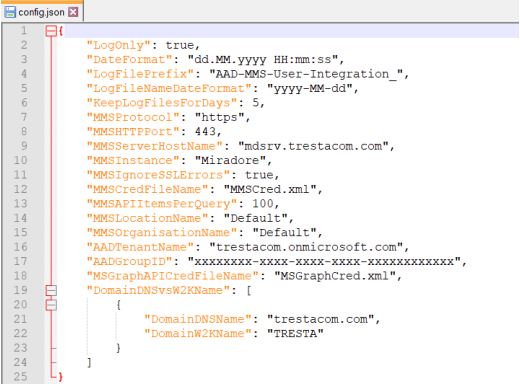Image resolution: width=520 pixels, height=384 pixels.
Task: Select the config.json tab
Action: (x=42, y=12)
